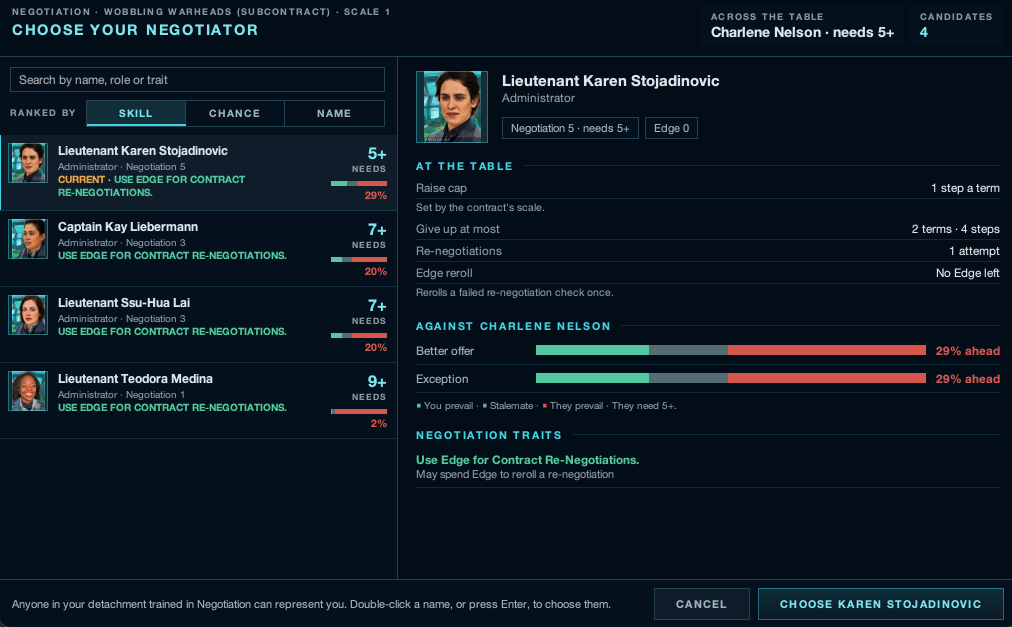Click '29% ahead' beside Exception
The height and width of the screenshot is (627, 1012).
pyautogui.click(x=967, y=379)
